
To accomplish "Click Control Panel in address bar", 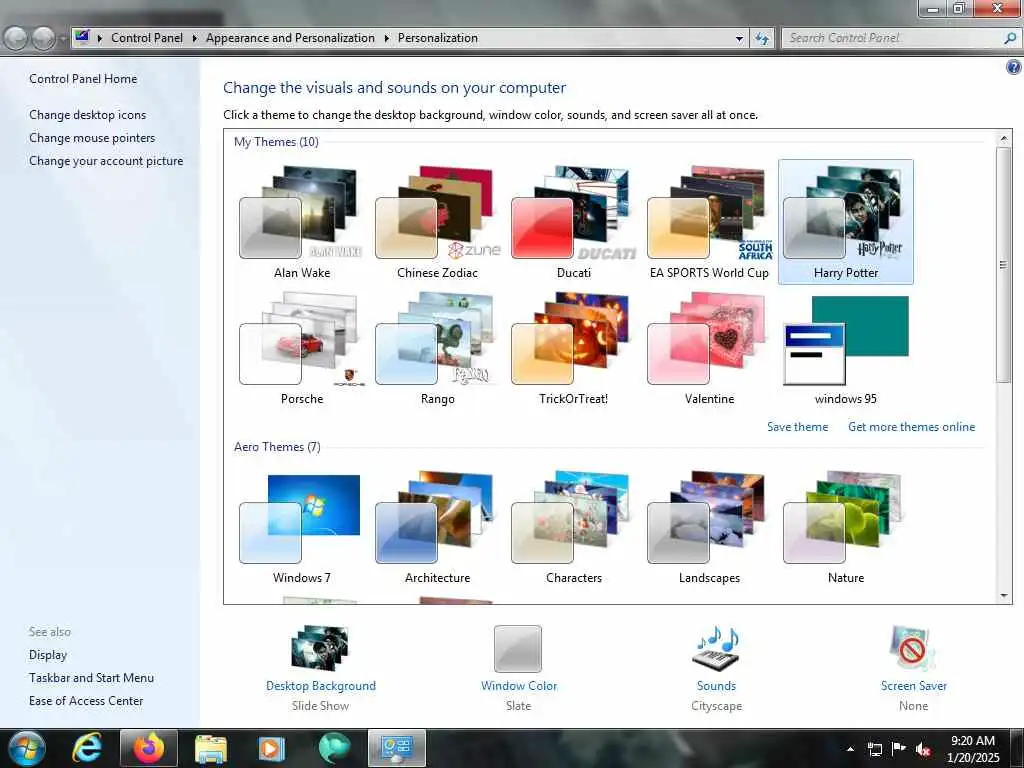I will 147,38.
